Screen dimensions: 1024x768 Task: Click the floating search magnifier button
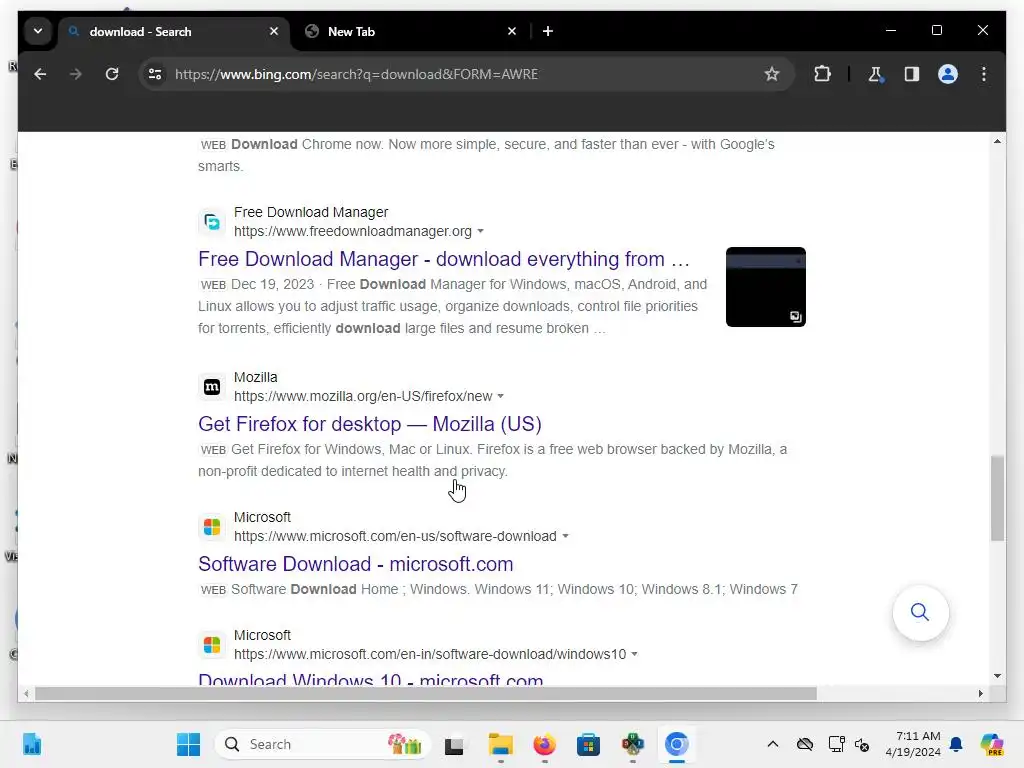(920, 613)
